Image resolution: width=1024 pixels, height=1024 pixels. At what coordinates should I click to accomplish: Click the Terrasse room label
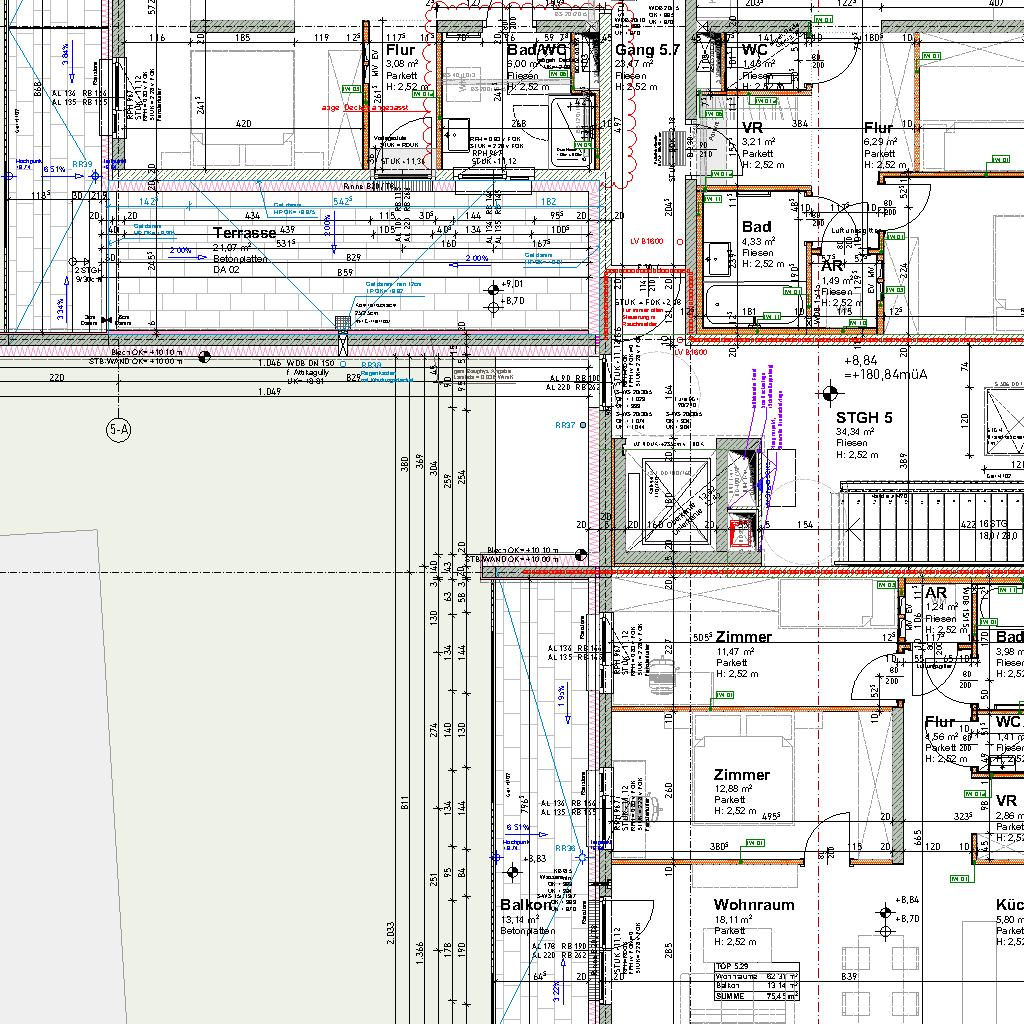244,232
